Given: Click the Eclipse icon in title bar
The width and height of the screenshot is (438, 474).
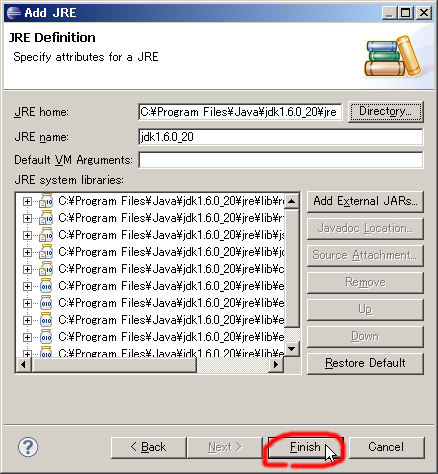Looking at the screenshot, I should click(14, 13).
